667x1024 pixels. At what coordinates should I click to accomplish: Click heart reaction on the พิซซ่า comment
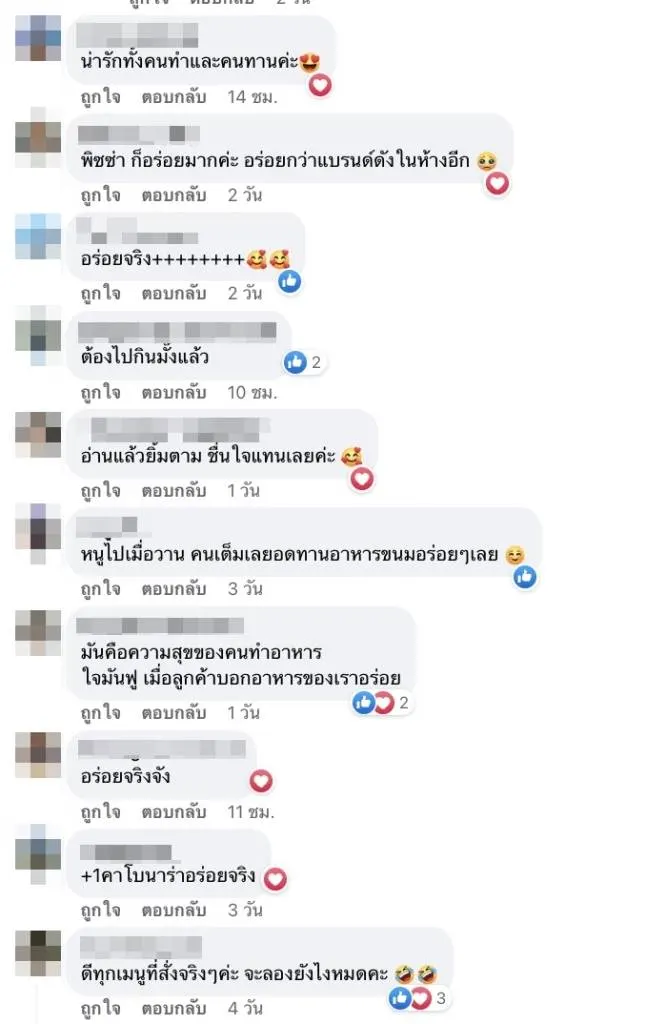(x=497, y=184)
